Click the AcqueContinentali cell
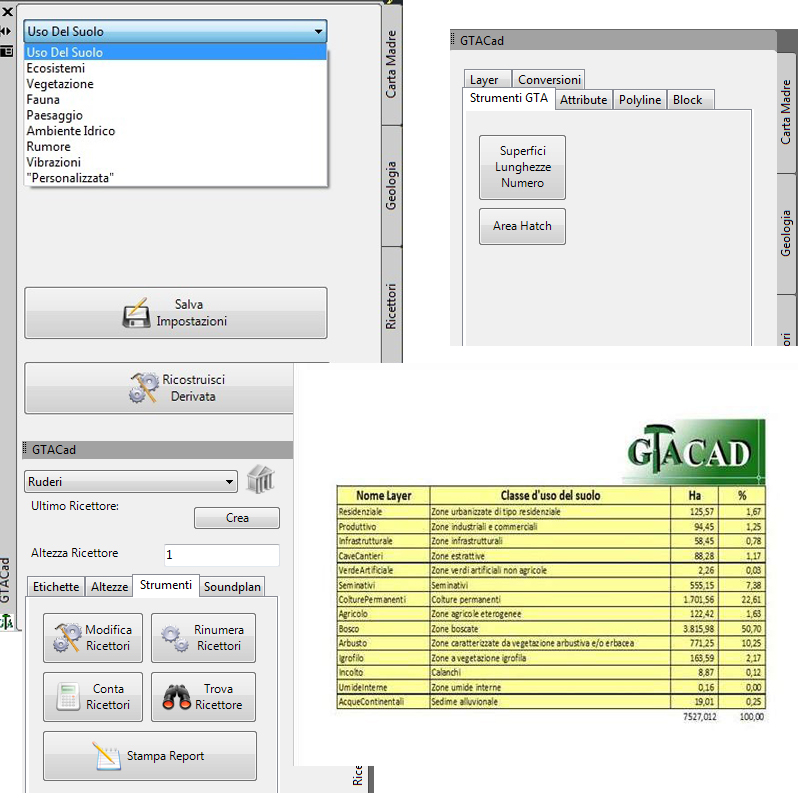The width and height of the screenshot is (798, 798). tap(384, 702)
